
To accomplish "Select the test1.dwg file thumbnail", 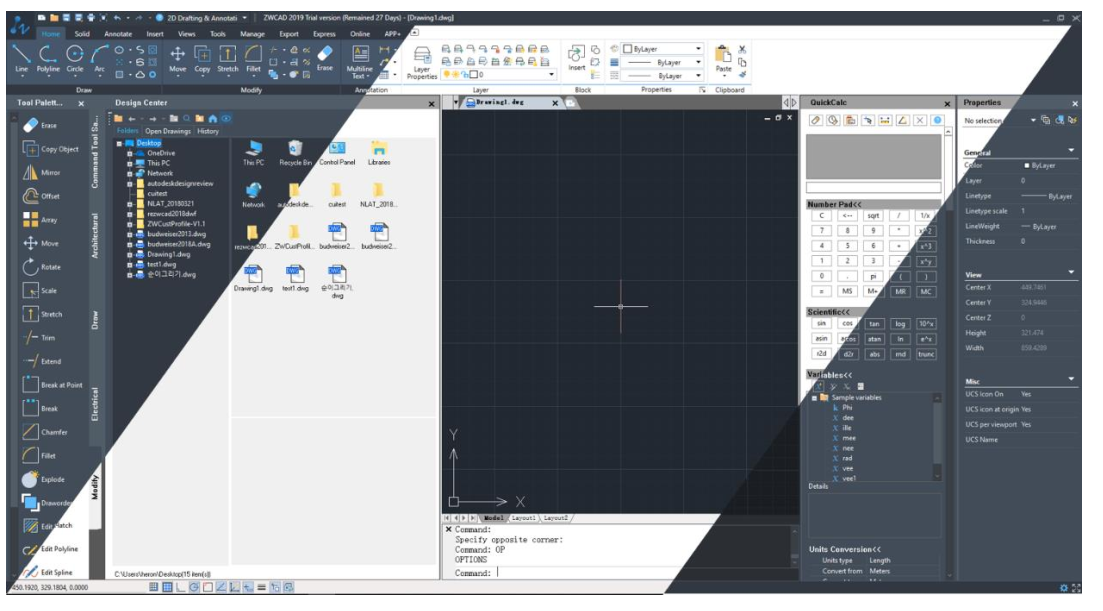I will click(295, 278).
